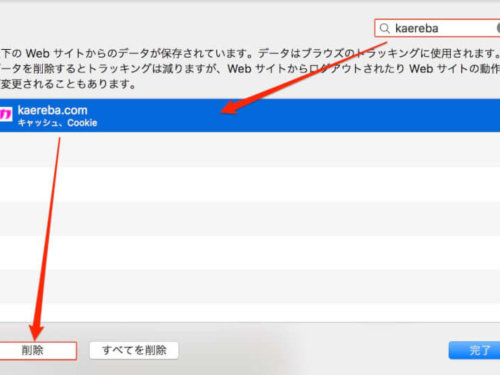This screenshot has height=375, width=500.
Task: Click the magnifying glass search icon
Action: 385,28
